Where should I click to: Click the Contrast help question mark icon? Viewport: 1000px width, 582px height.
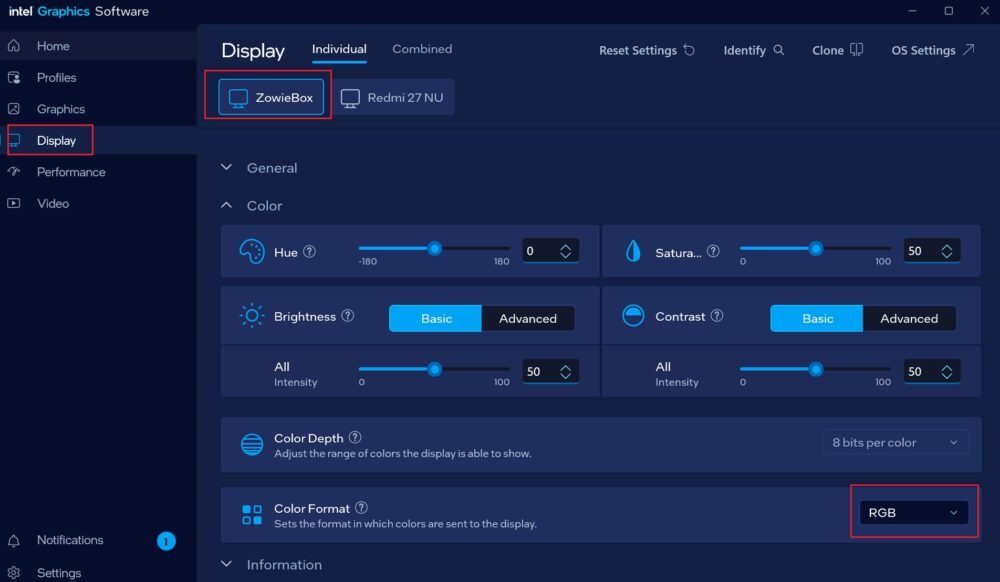click(717, 316)
